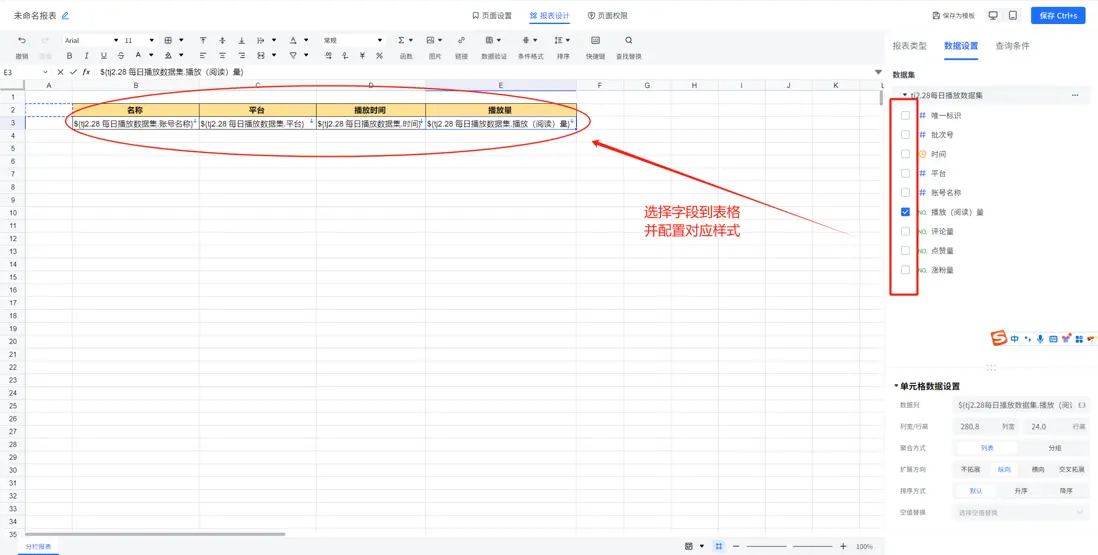Cancel formula edit with X icon

[x=60, y=71]
